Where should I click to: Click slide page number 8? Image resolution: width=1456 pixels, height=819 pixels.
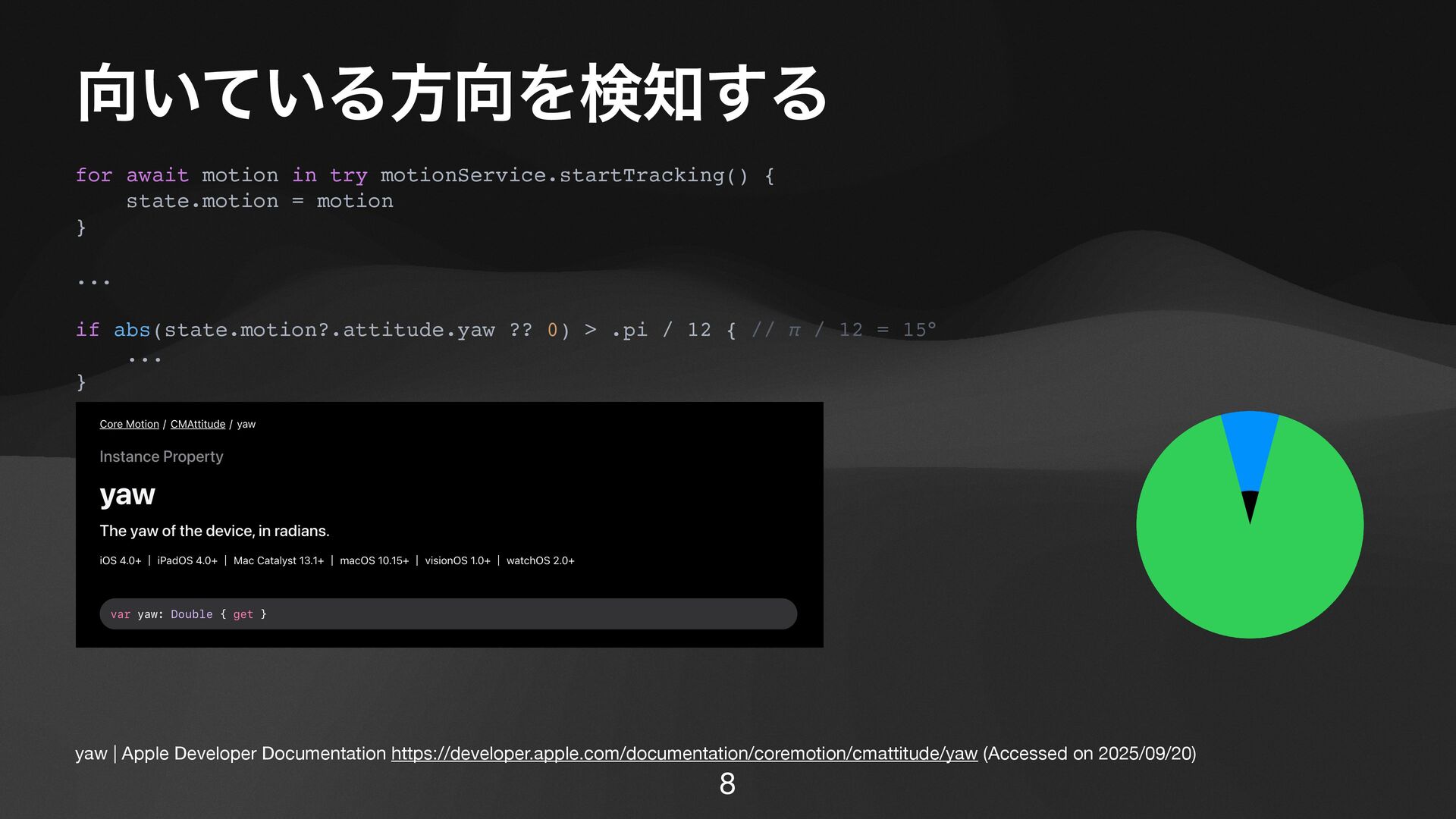[x=727, y=784]
